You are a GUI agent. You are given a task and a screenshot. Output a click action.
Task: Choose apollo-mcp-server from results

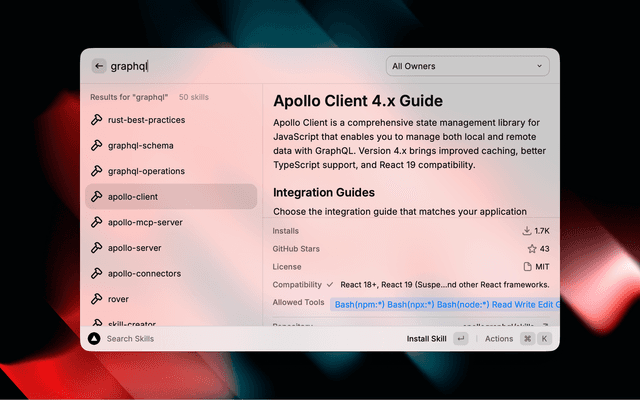point(145,222)
